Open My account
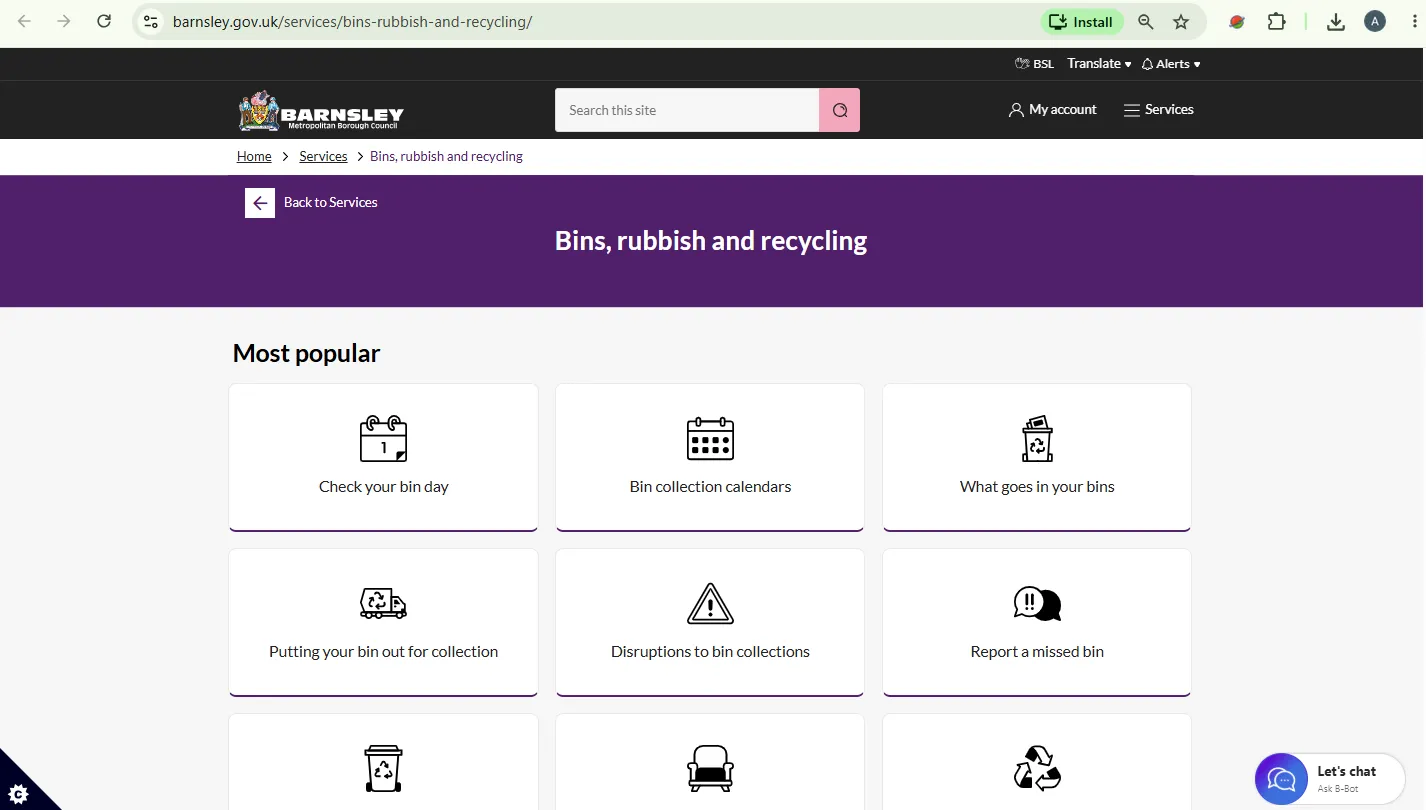 click(x=1053, y=110)
